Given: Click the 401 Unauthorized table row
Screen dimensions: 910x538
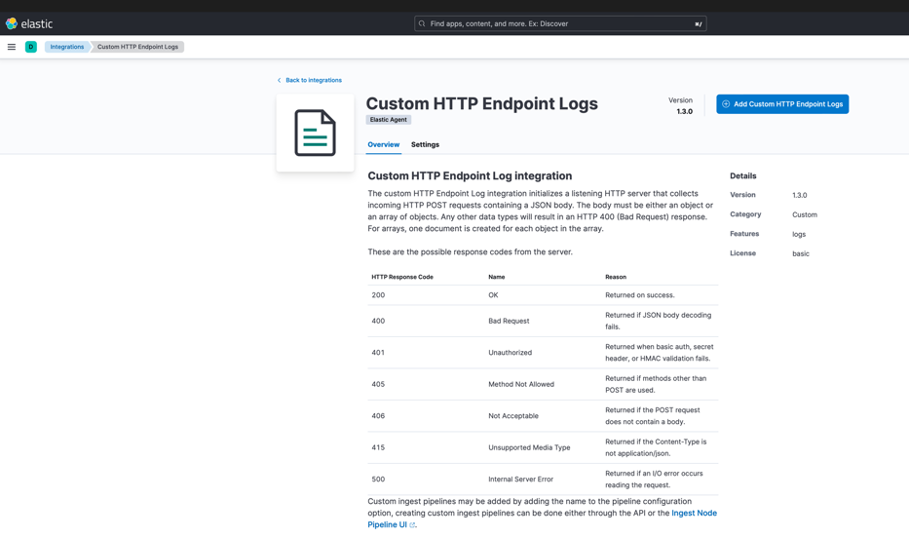Looking at the screenshot, I should coord(543,353).
